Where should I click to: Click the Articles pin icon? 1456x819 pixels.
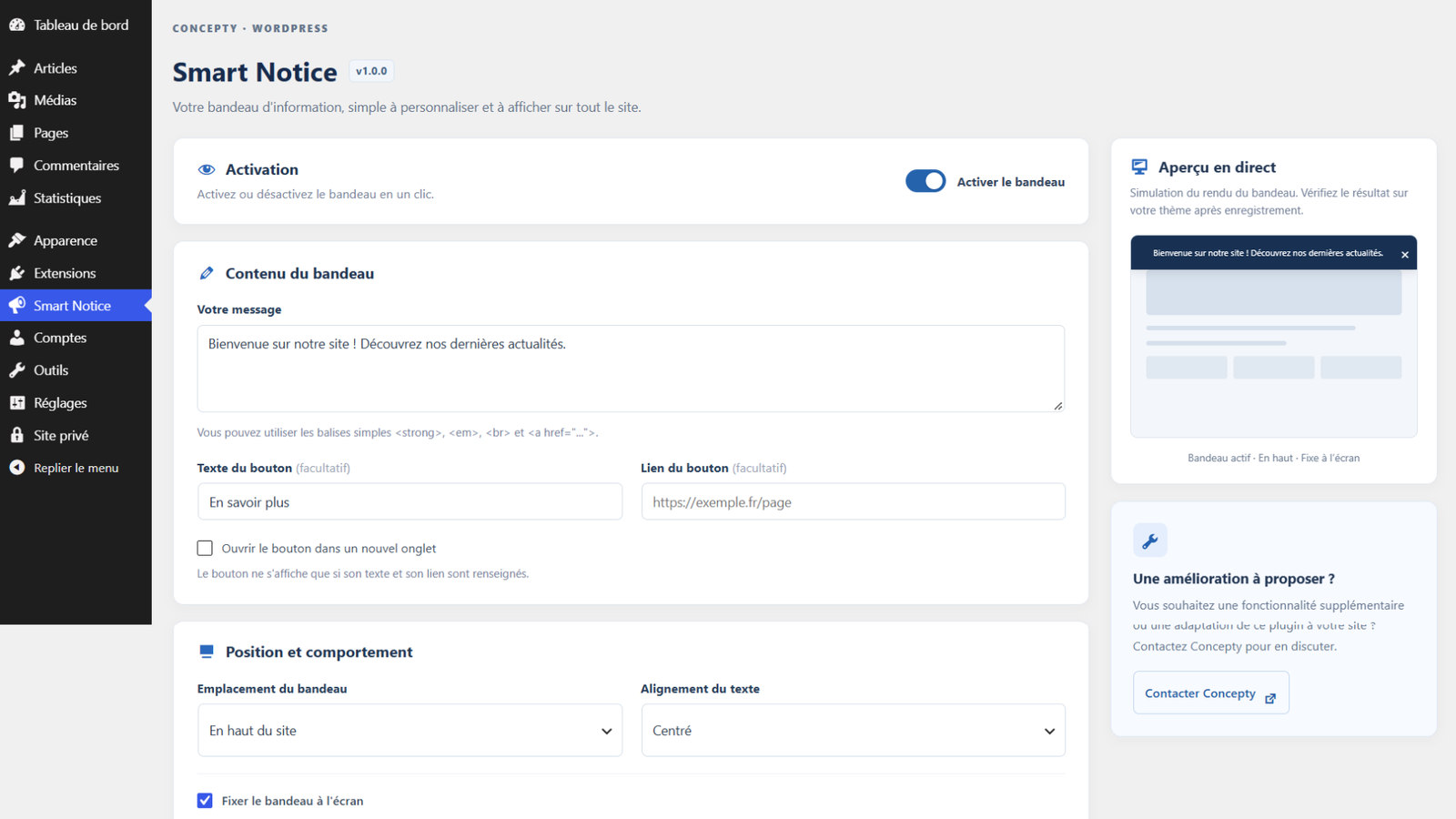point(16,68)
